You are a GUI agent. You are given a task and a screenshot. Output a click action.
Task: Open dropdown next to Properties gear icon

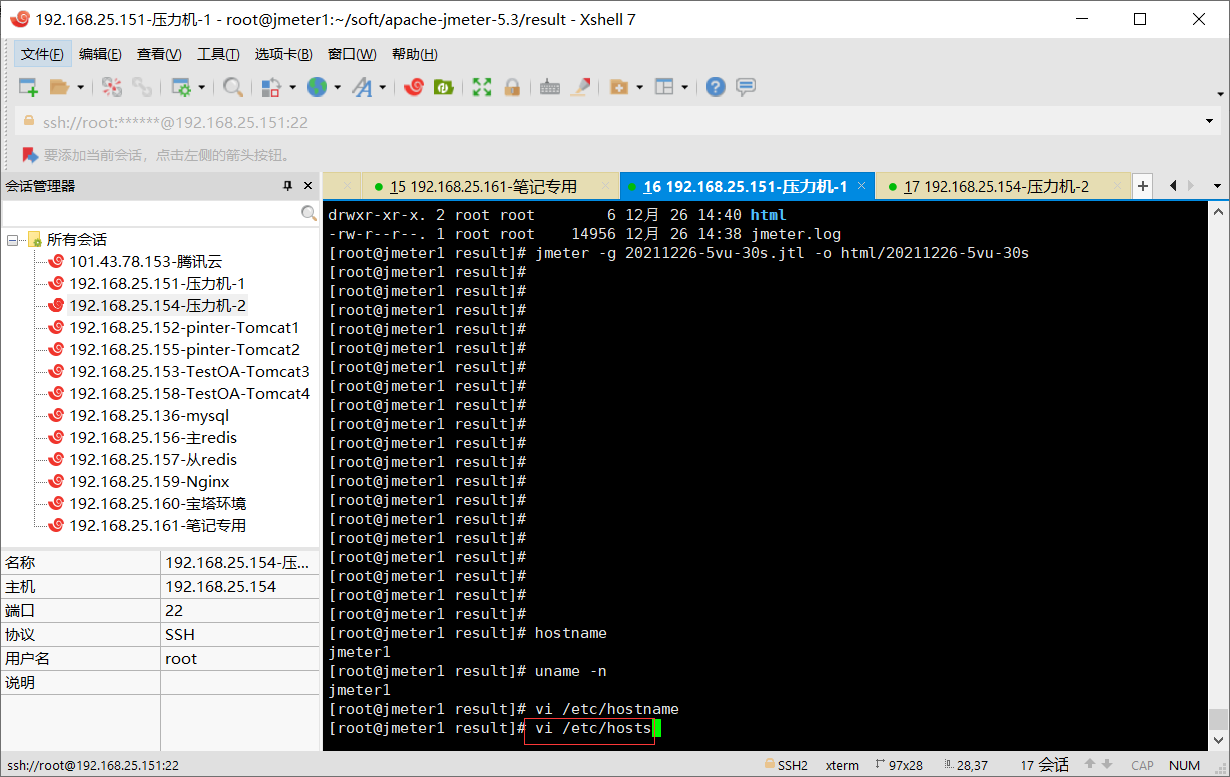pyautogui.click(x=202, y=87)
